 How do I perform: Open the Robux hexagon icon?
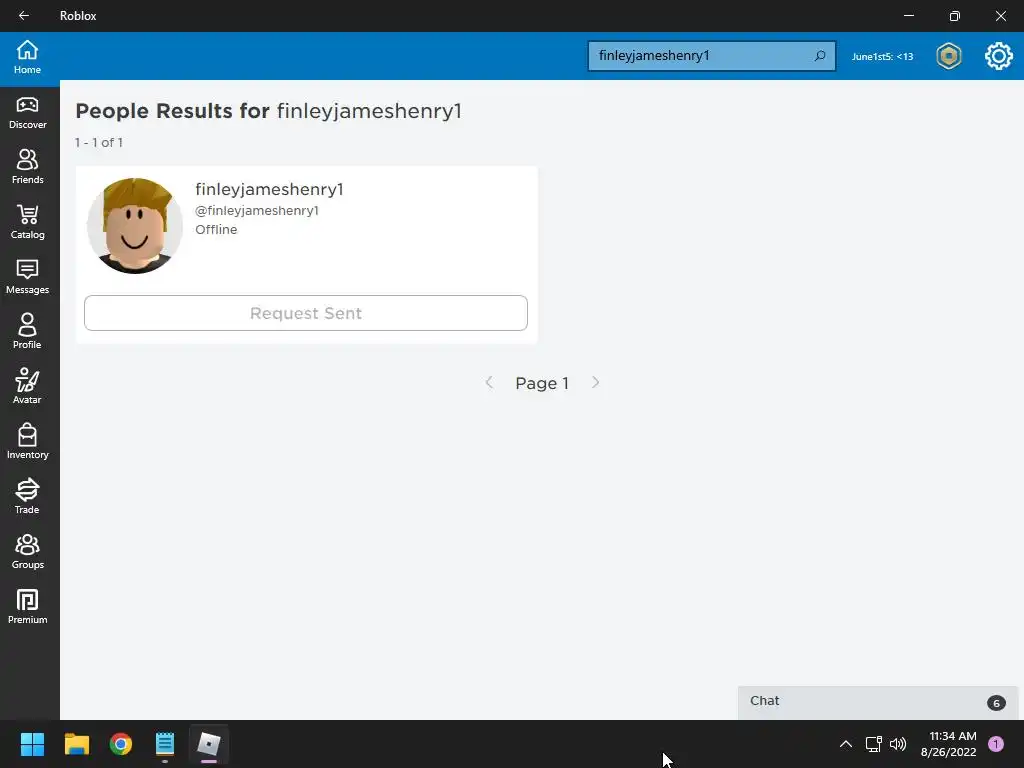pyautogui.click(x=949, y=56)
